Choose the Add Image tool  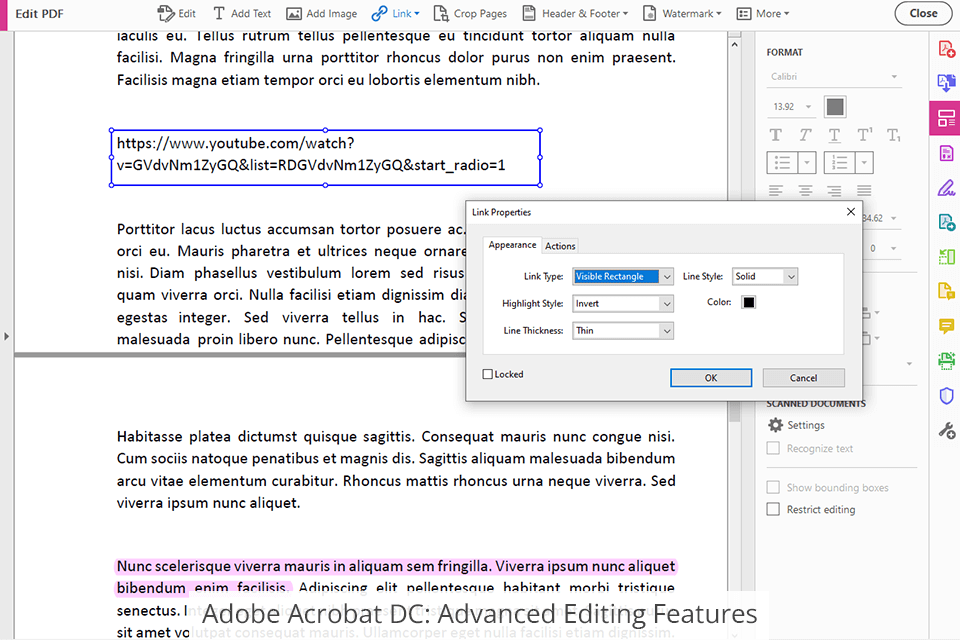click(322, 13)
